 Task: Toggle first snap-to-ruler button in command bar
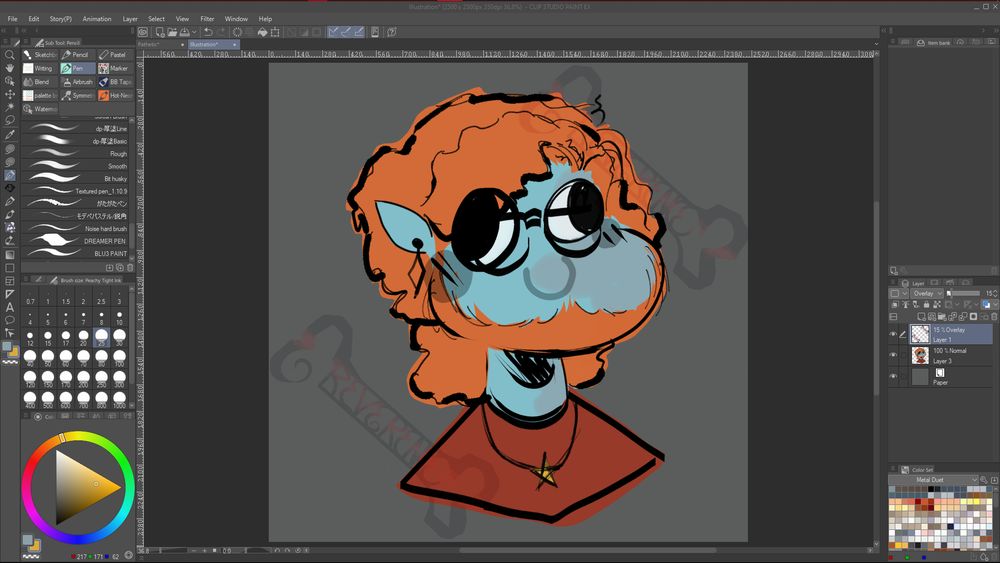(x=333, y=32)
